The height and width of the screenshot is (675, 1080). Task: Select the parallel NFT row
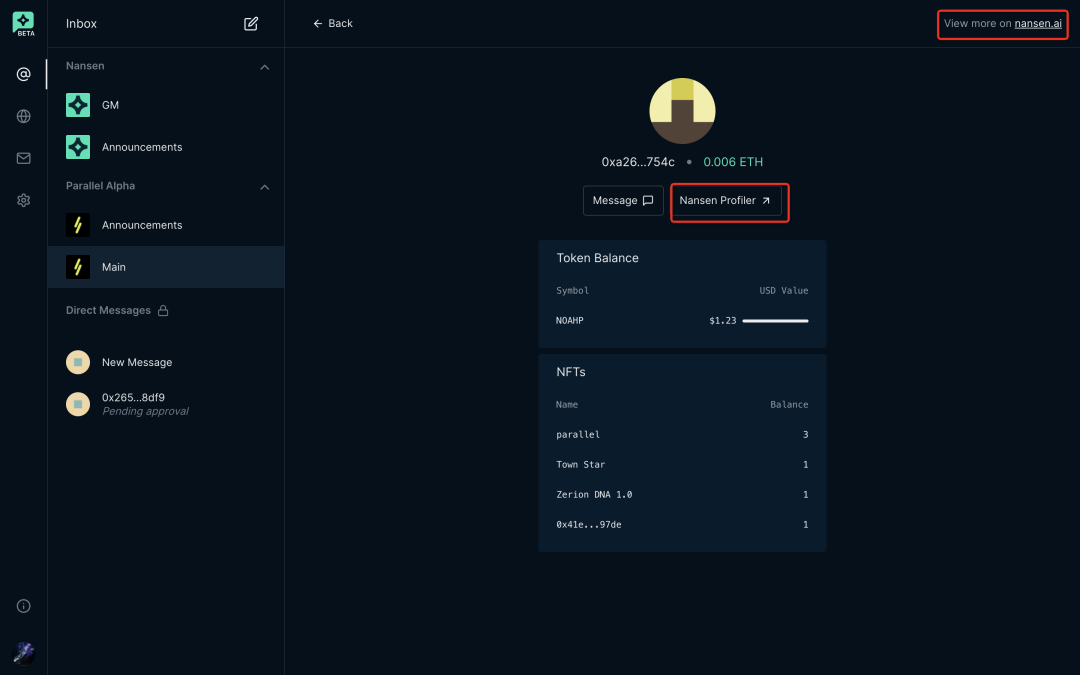(x=682, y=435)
